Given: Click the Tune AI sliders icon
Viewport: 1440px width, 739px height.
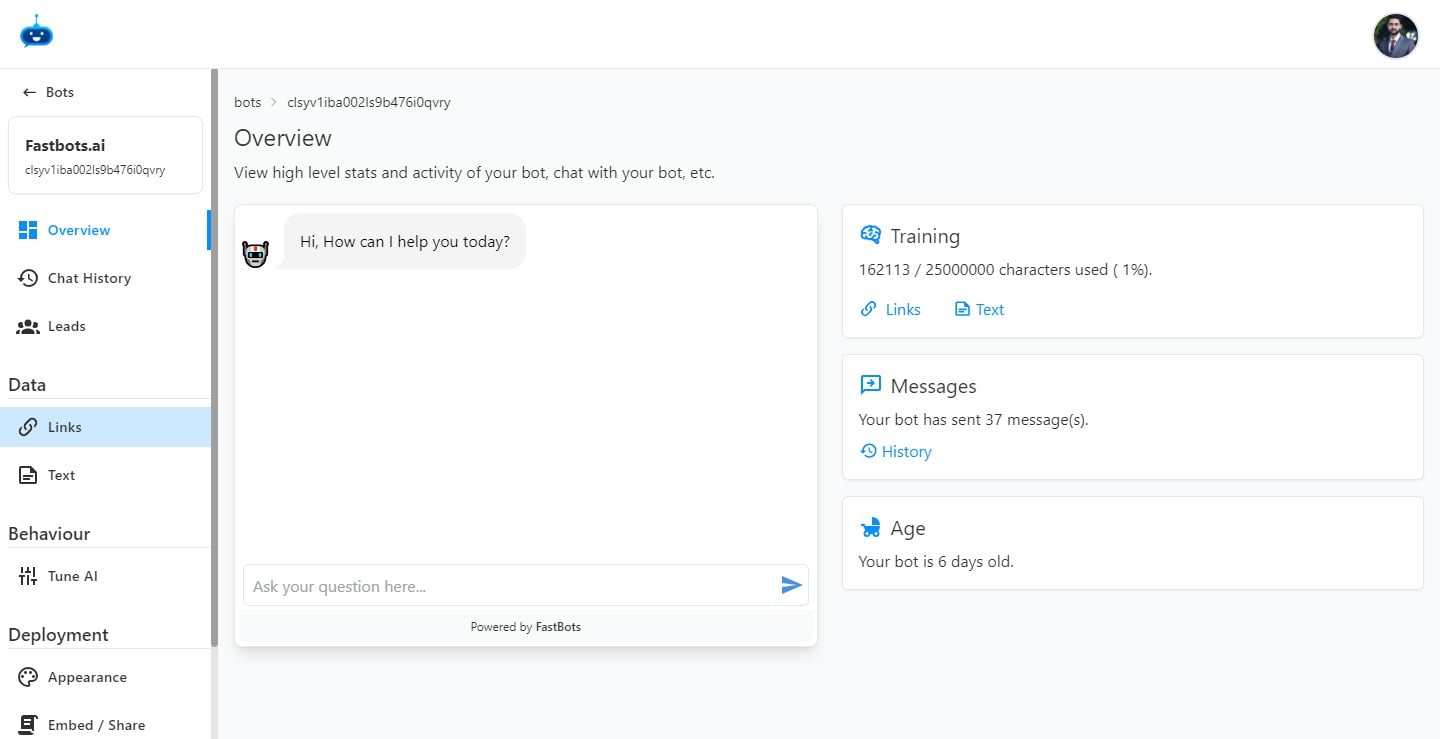Looking at the screenshot, I should click(28, 576).
